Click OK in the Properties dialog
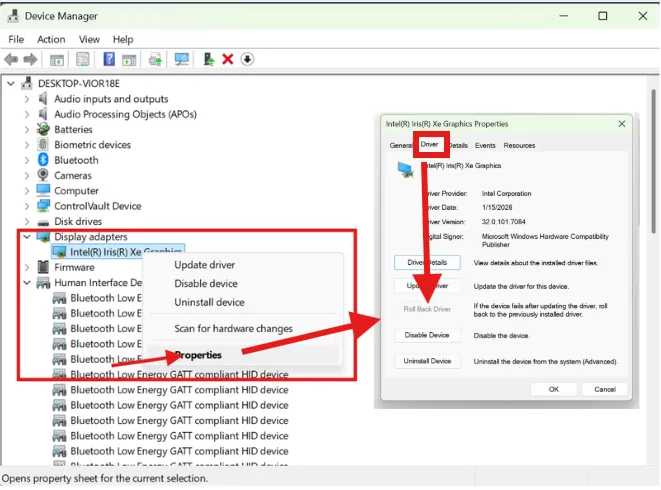Image resolution: width=661 pixels, height=490 pixels. pos(554,389)
